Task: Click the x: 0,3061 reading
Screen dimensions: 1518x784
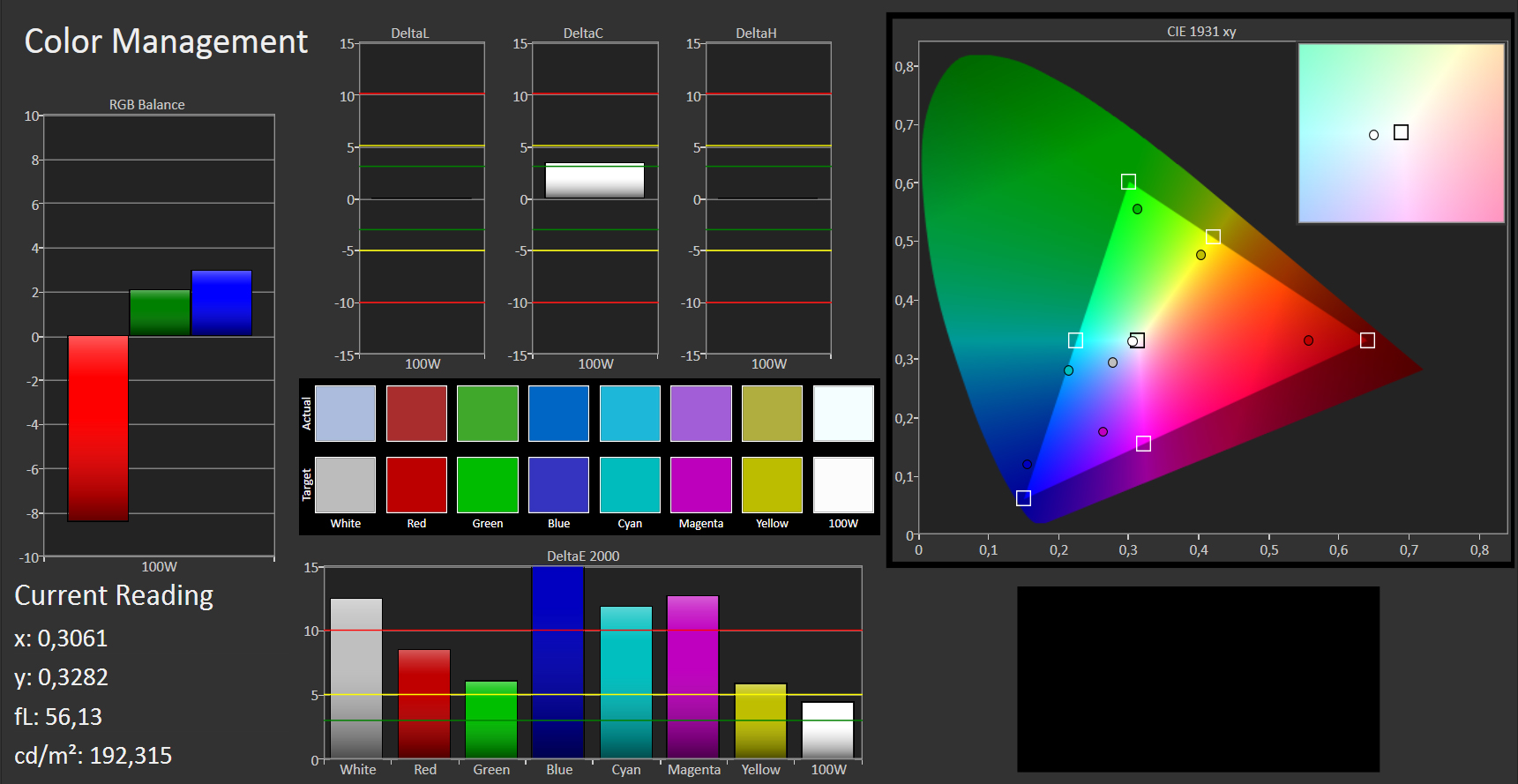Action: (61, 638)
